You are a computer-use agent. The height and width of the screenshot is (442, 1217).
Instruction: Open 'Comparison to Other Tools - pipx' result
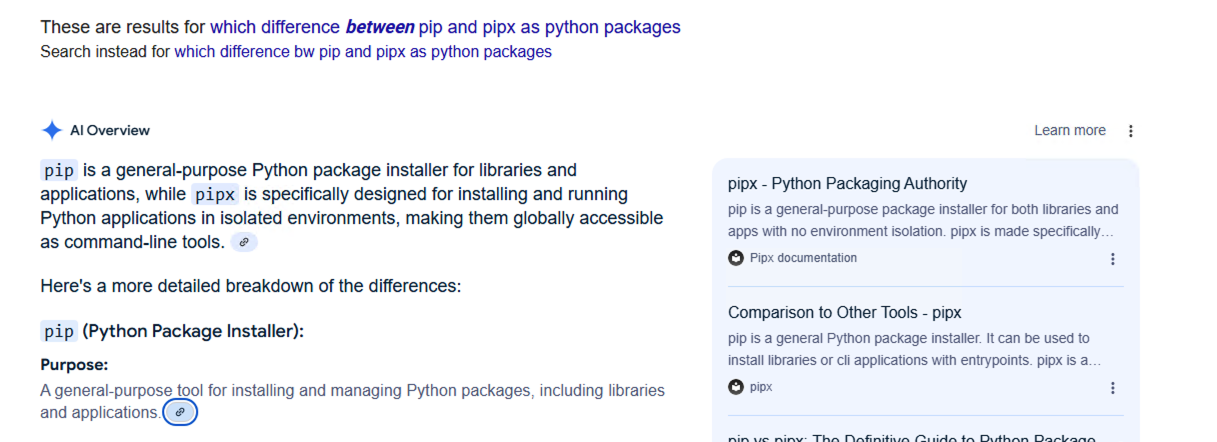pos(844,312)
